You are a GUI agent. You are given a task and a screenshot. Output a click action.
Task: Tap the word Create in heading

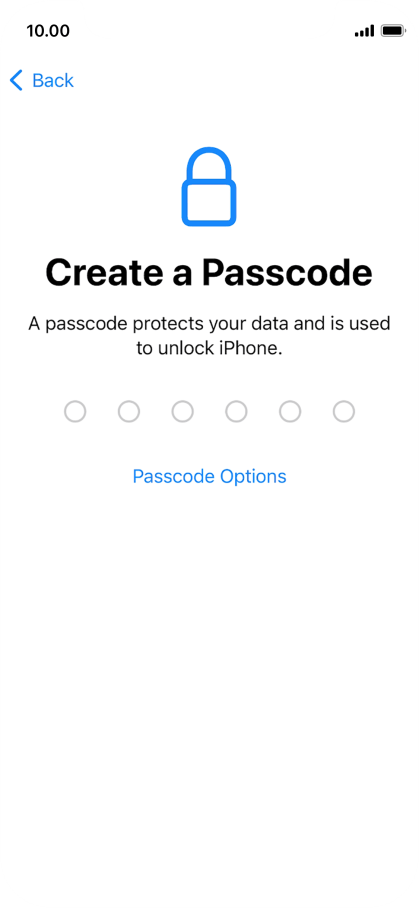pos(103,272)
